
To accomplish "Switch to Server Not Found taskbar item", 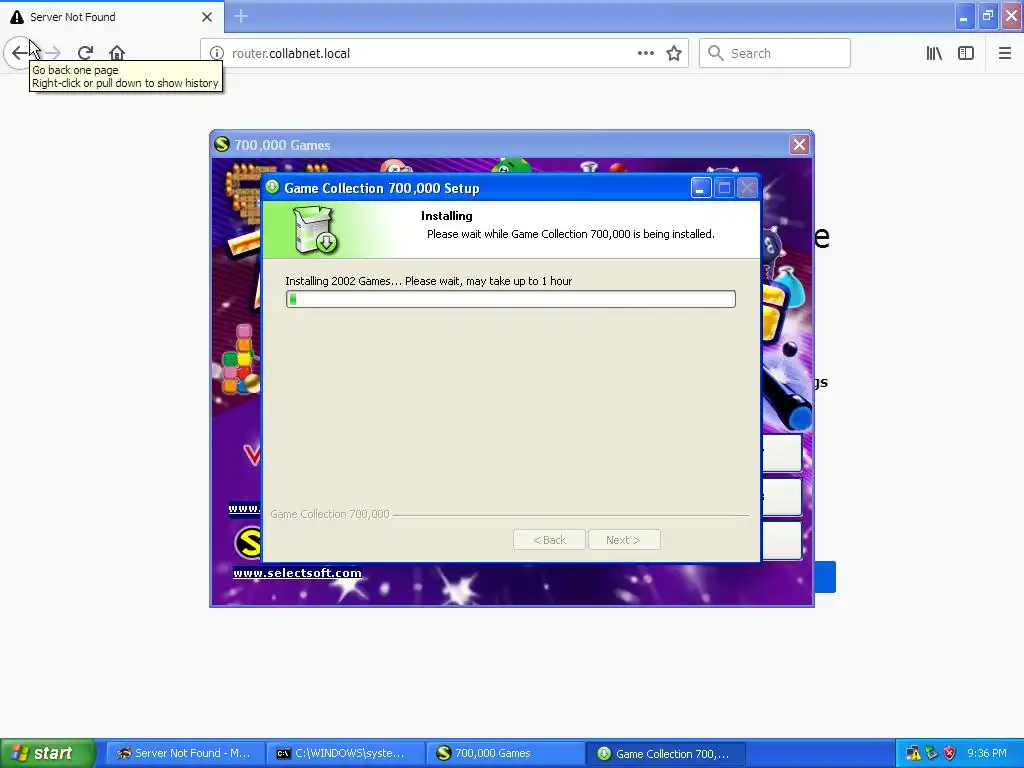I will (x=186, y=753).
